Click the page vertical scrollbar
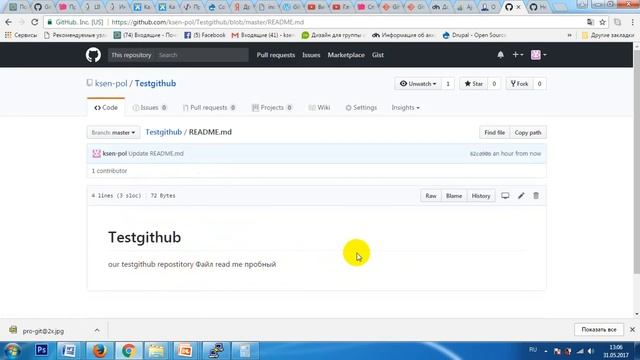 pyautogui.click(x=636, y=162)
